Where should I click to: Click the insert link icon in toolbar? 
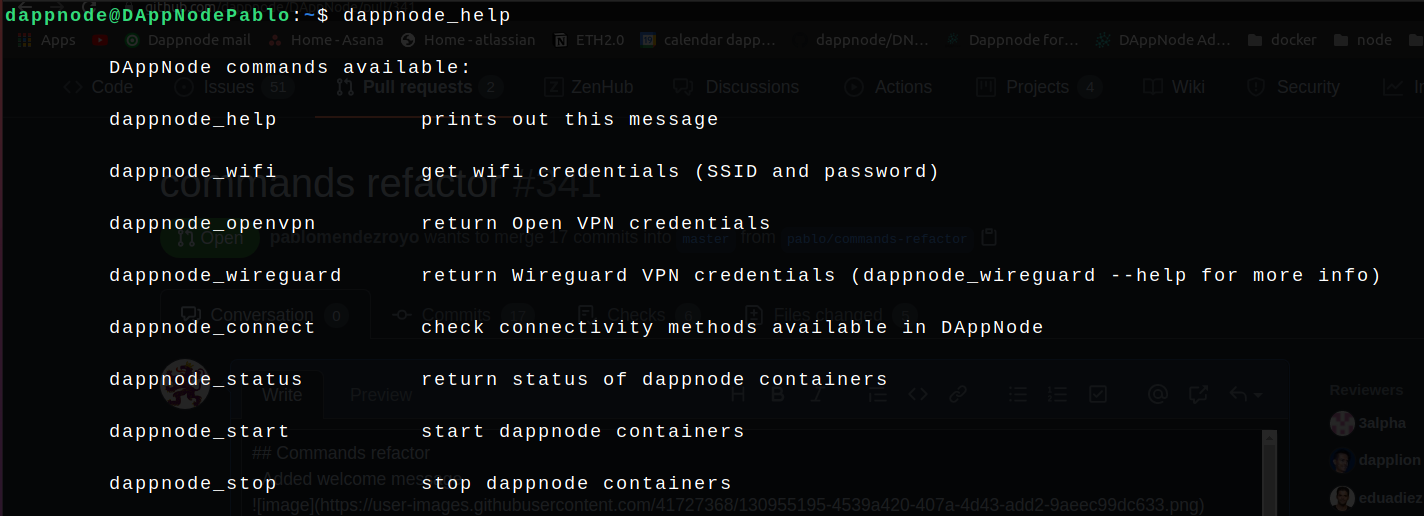click(x=957, y=394)
